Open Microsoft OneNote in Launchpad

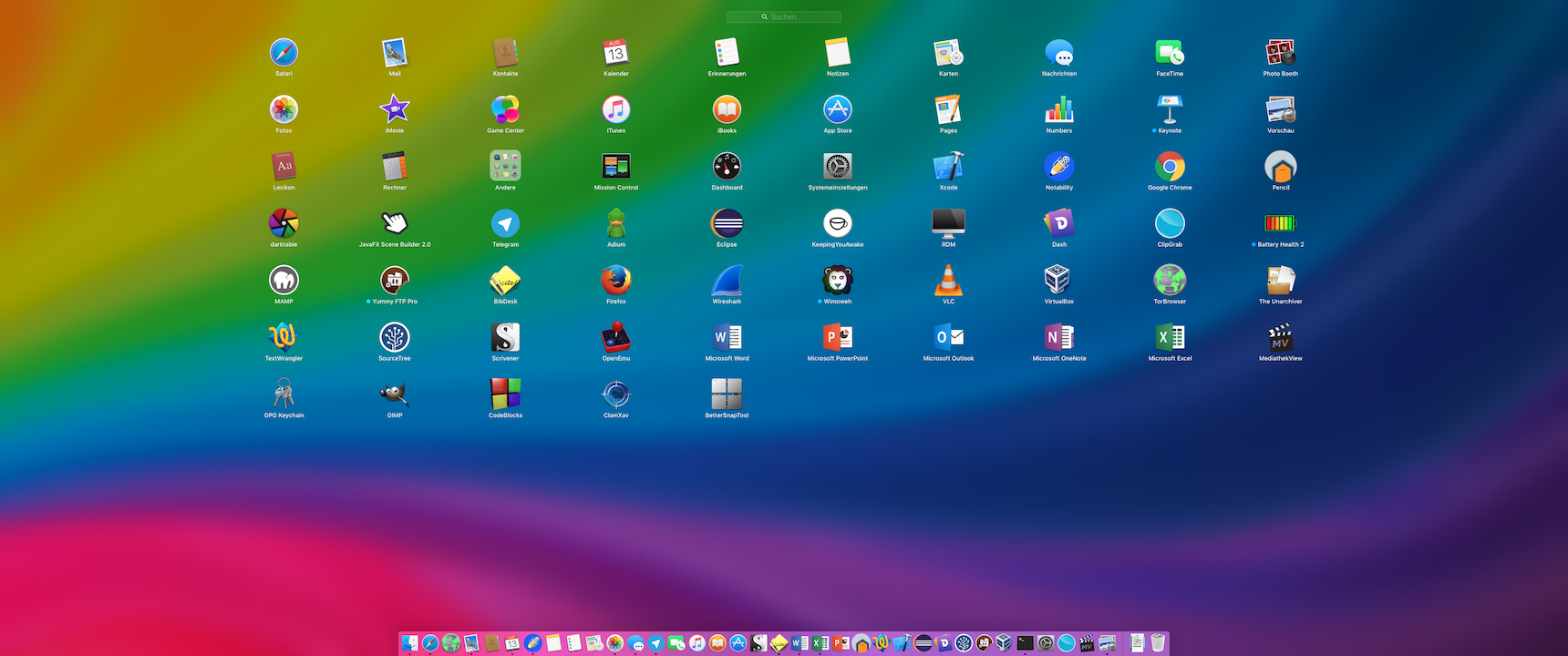[x=1058, y=338]
